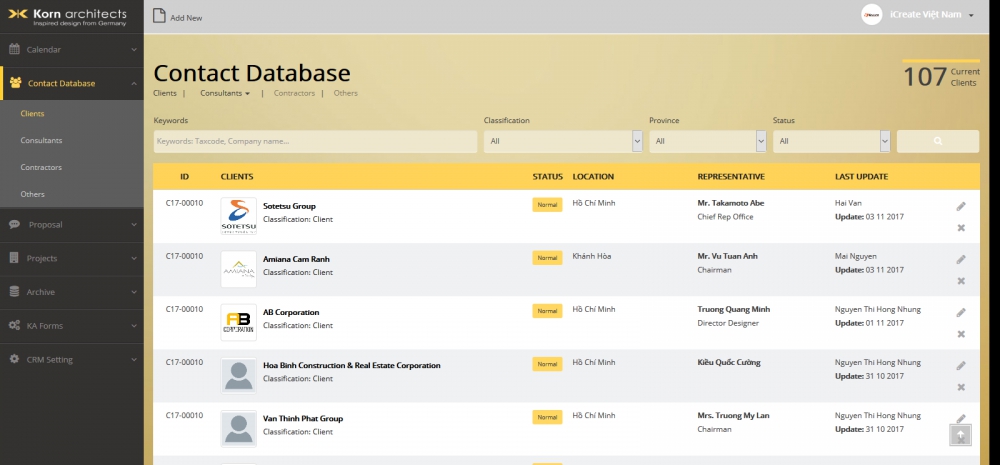
Task: Open the Amiana logo thumbnail
Action: [239, 269]
